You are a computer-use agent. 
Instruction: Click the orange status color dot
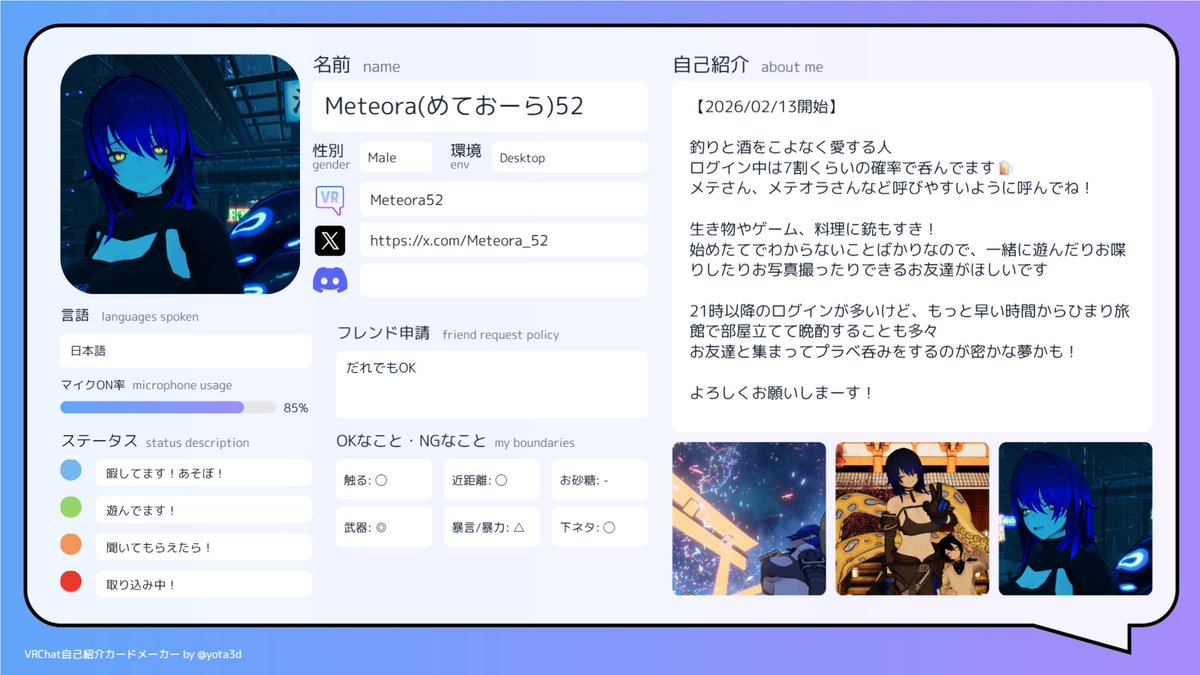[71, 544]
